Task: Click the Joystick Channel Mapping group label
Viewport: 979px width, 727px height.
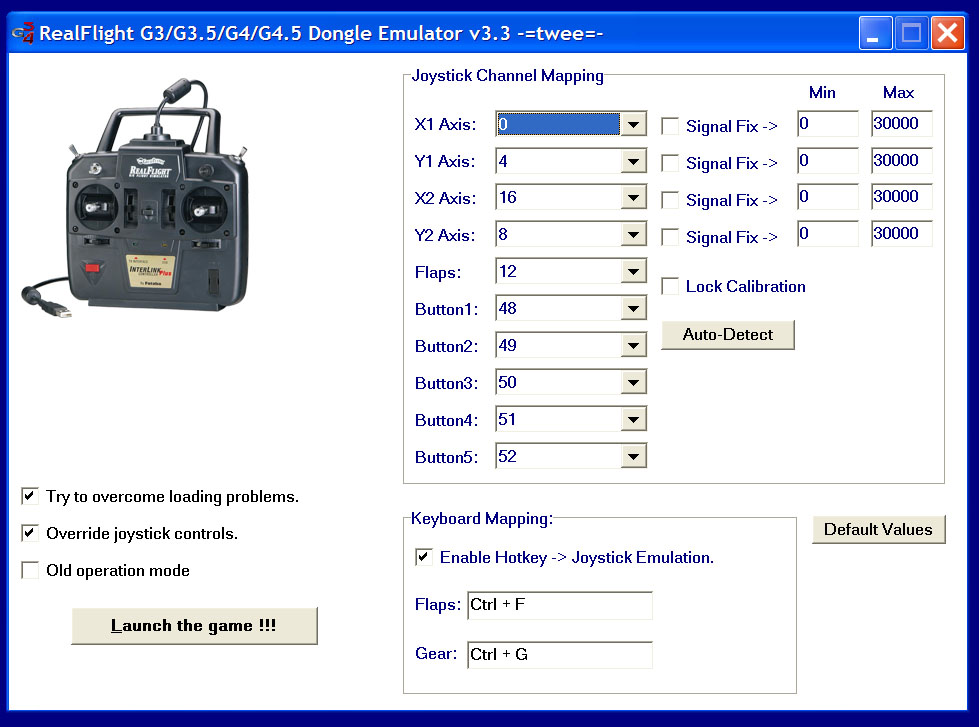Action: pyautogui.click(x=508, y=76)
